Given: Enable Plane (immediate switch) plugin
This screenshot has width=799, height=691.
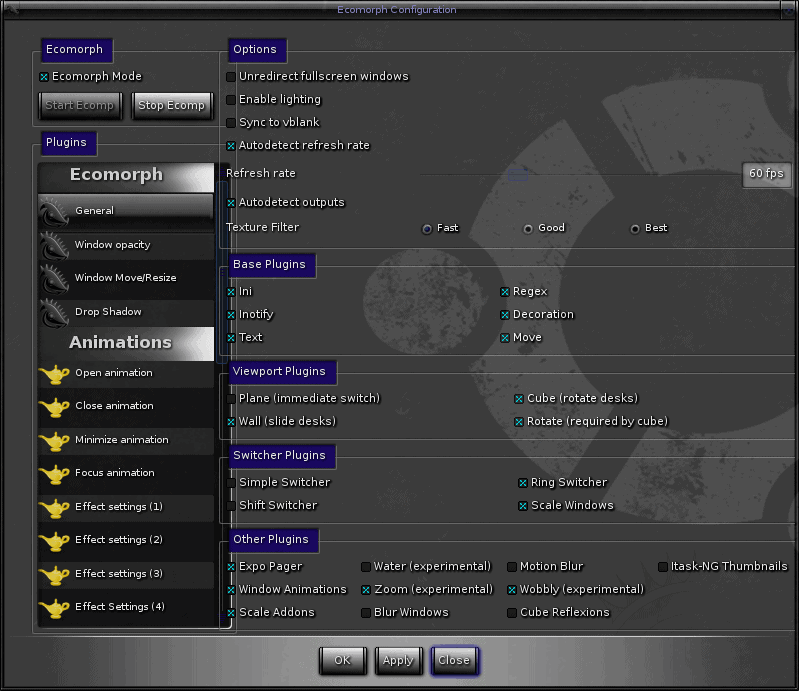Looking at the screenshot, I should pos(231,399).
